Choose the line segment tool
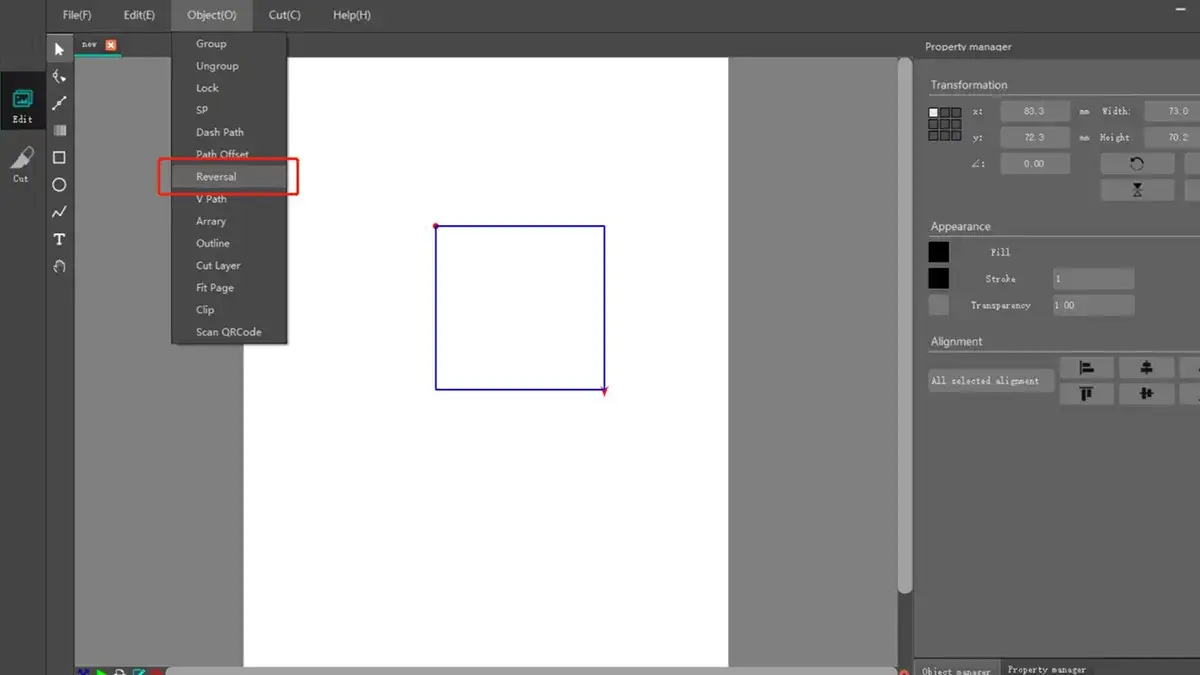Viewport: 1200px width, 675px height. point(59,103)
